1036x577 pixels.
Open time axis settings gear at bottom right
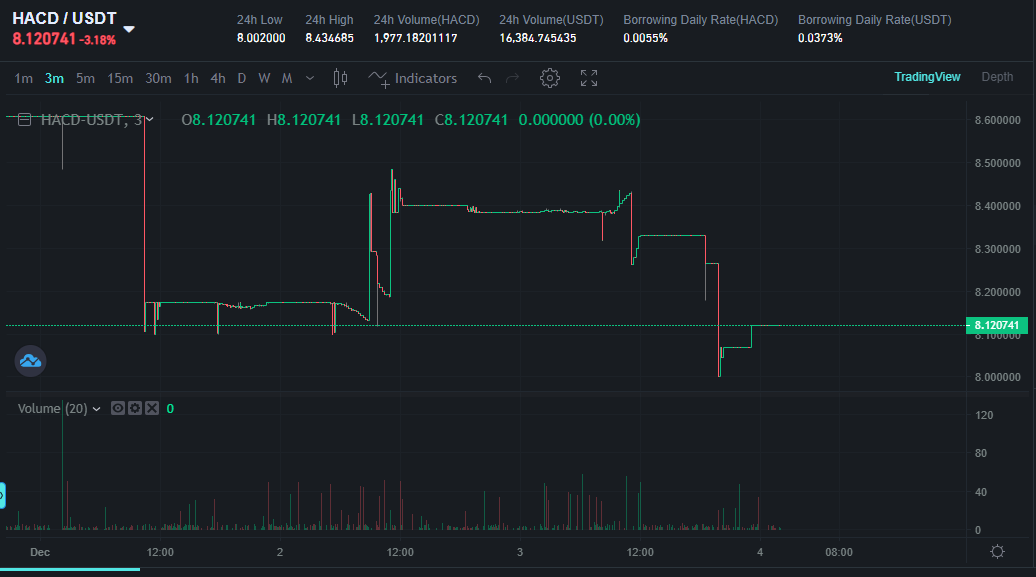pos(998,552)
